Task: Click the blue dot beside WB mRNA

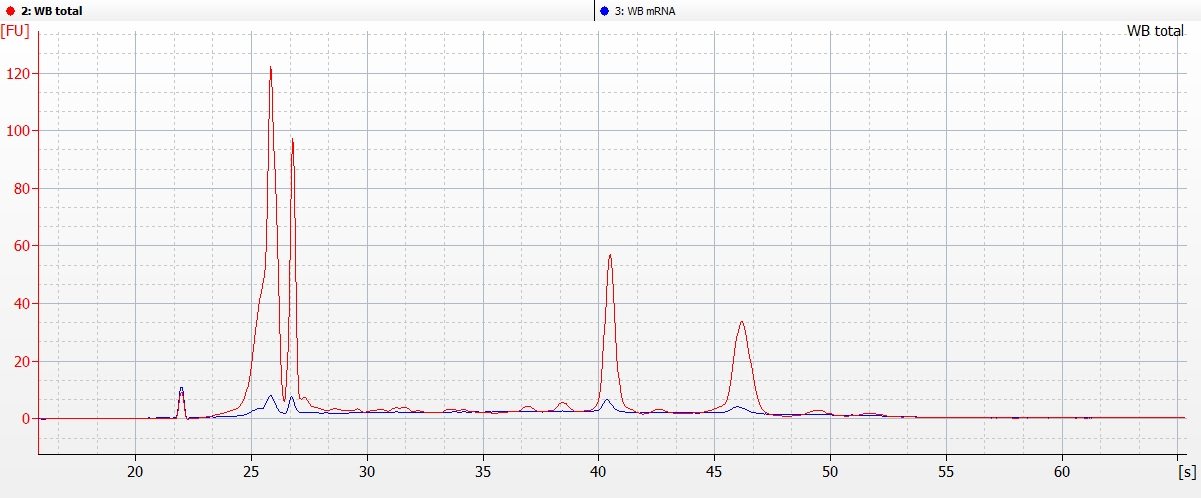Action: [605, 10]
